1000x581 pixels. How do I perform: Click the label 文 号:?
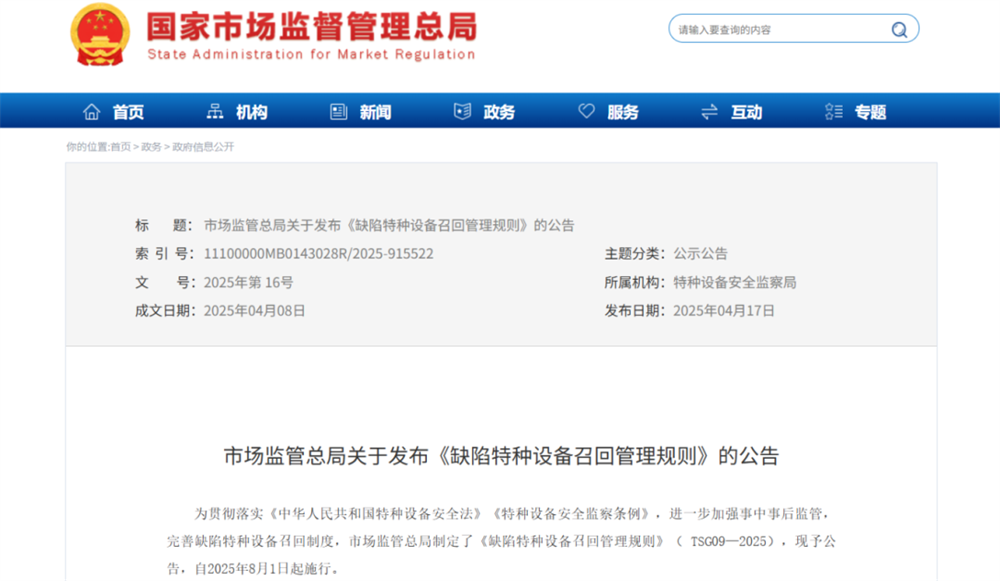[164, 283]
